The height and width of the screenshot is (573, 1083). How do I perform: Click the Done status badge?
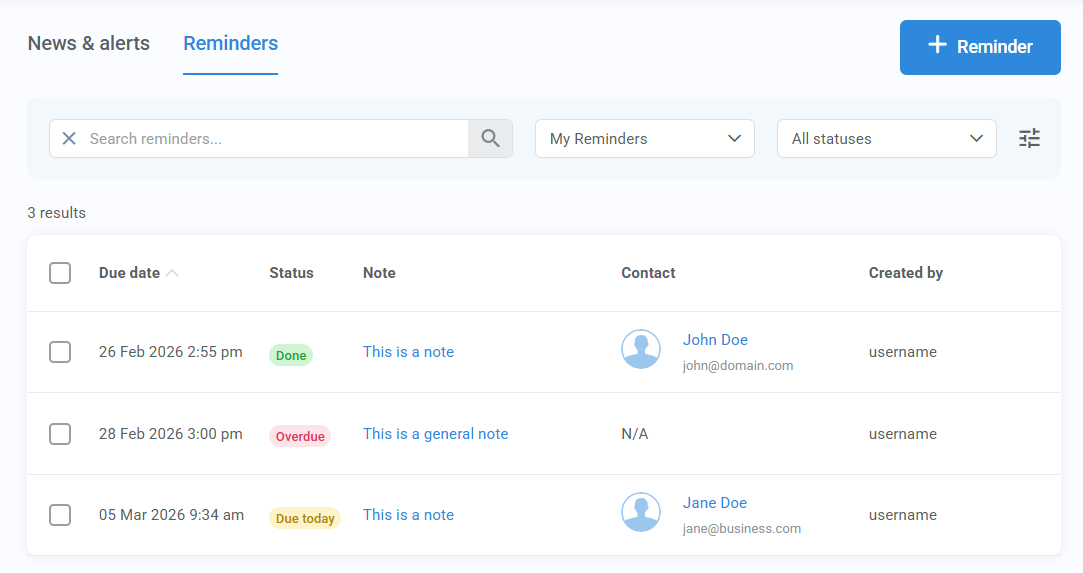pyautogui.click(x=291, y=356)
